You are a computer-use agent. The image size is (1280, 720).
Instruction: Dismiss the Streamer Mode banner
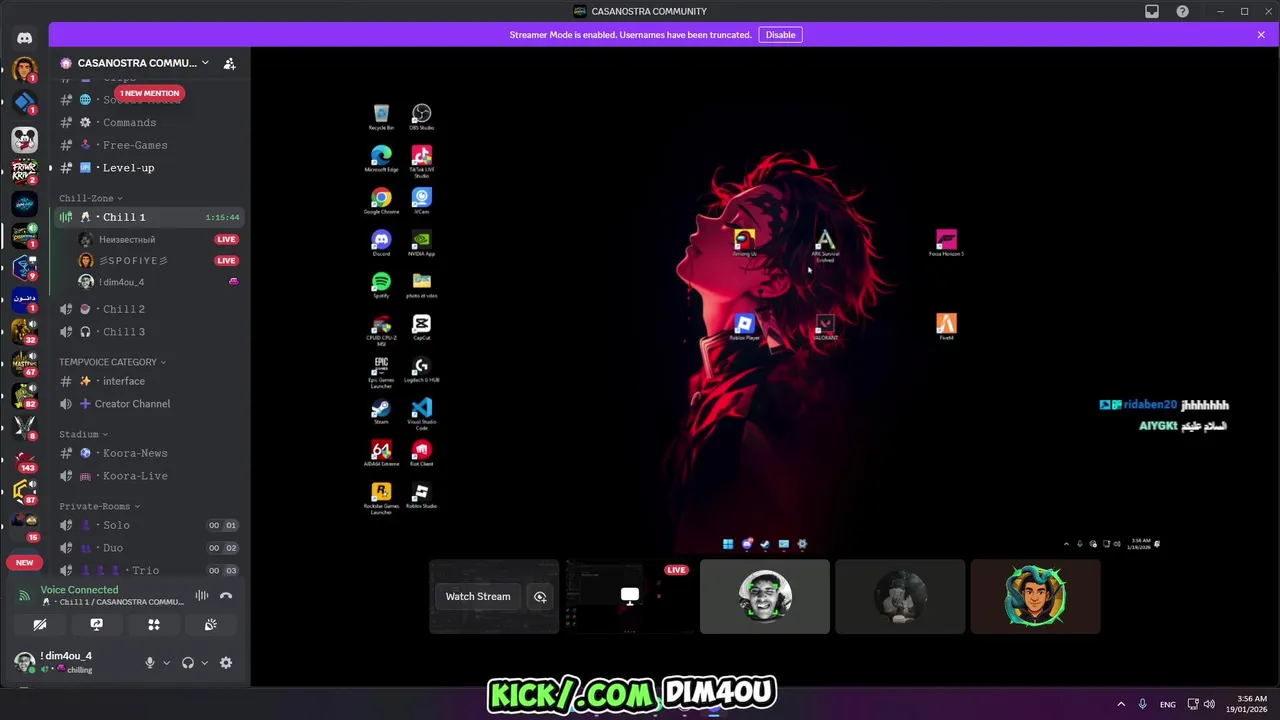tap(1261, 35)
